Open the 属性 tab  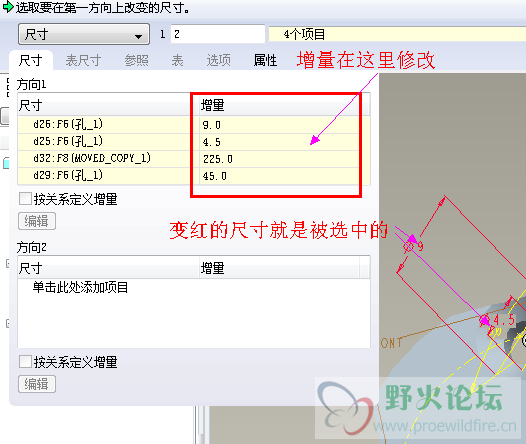[265, 61]
